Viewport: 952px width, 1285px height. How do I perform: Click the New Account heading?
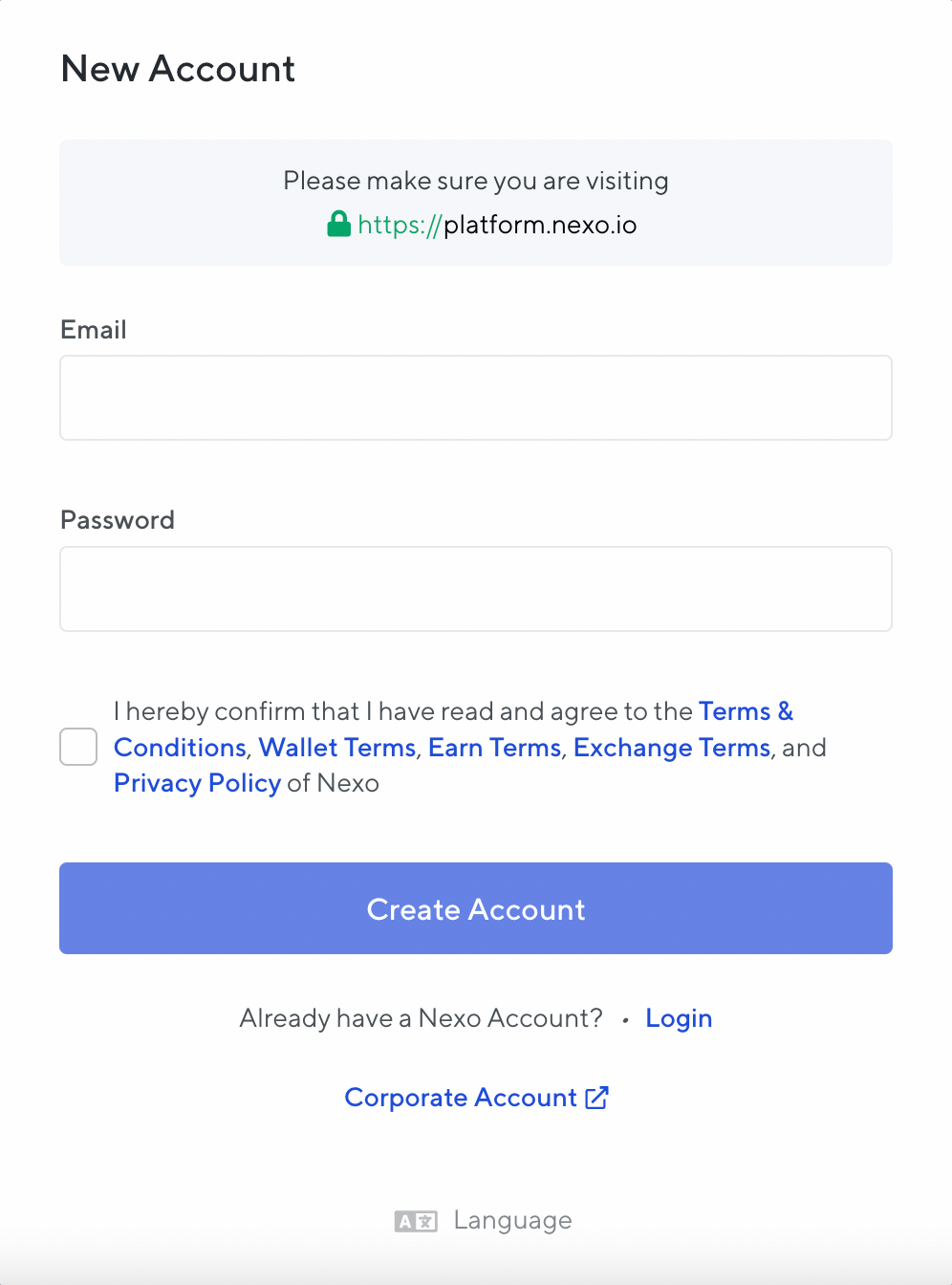[178, 69]
